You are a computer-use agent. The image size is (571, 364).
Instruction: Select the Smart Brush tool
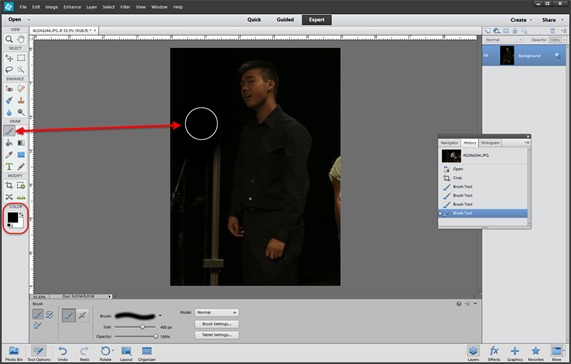[x=9, y=100]
